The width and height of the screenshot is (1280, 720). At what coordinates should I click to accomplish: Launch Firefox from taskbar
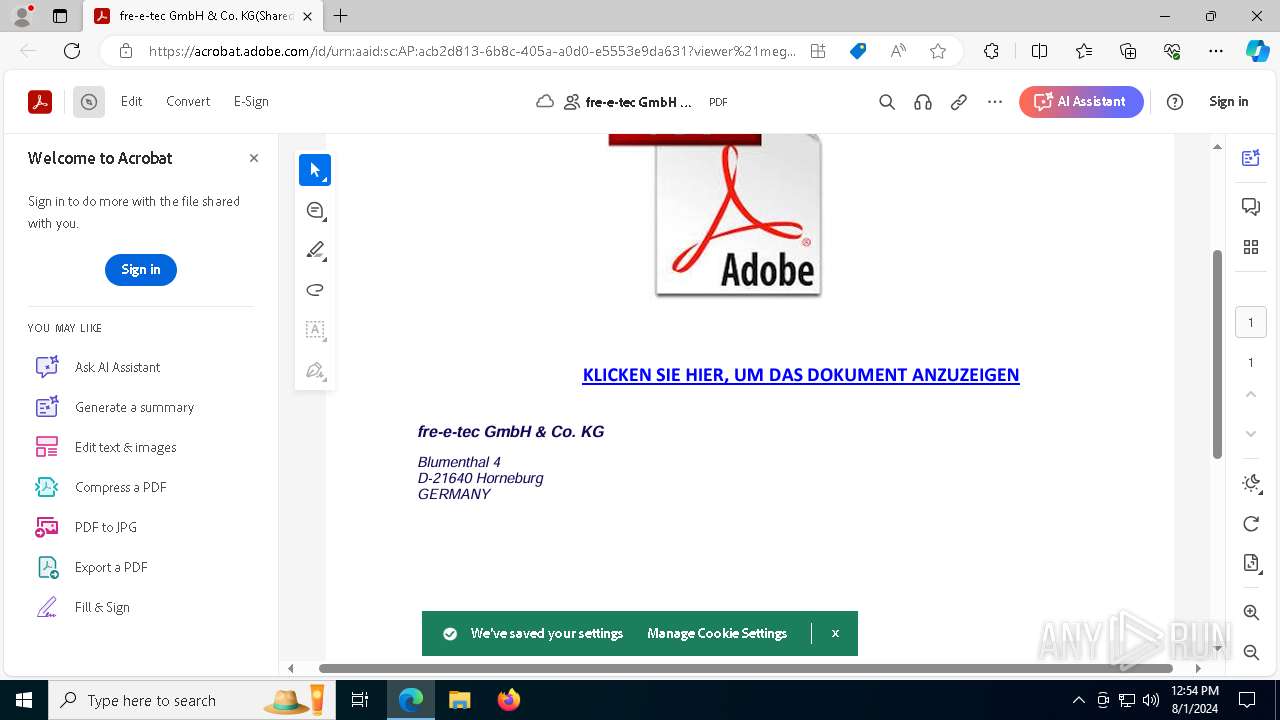click(x=509, y=700)
